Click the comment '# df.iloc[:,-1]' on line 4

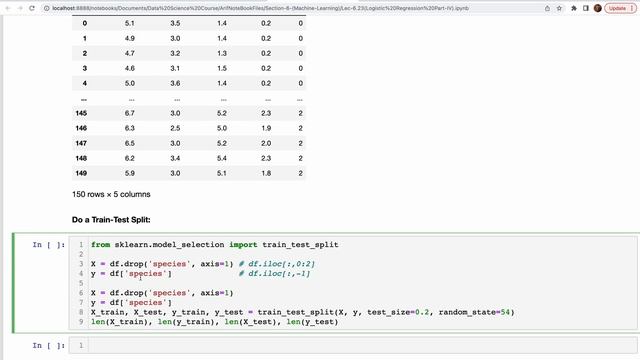coord(274,274)
